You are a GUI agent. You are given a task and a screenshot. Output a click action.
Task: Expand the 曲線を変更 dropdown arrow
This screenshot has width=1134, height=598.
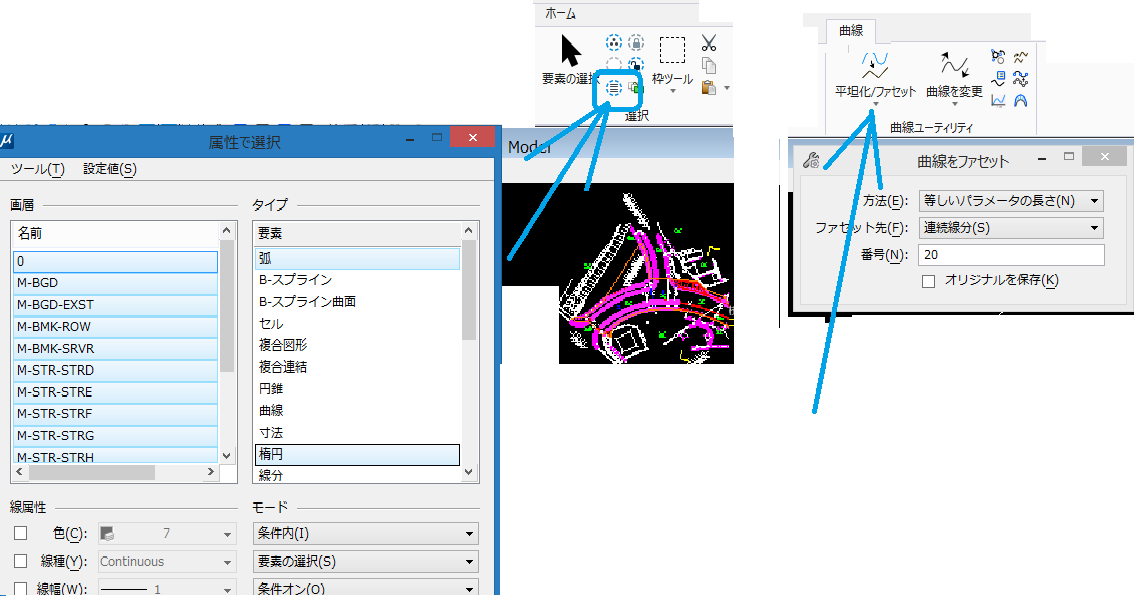[x=954, y=104]
